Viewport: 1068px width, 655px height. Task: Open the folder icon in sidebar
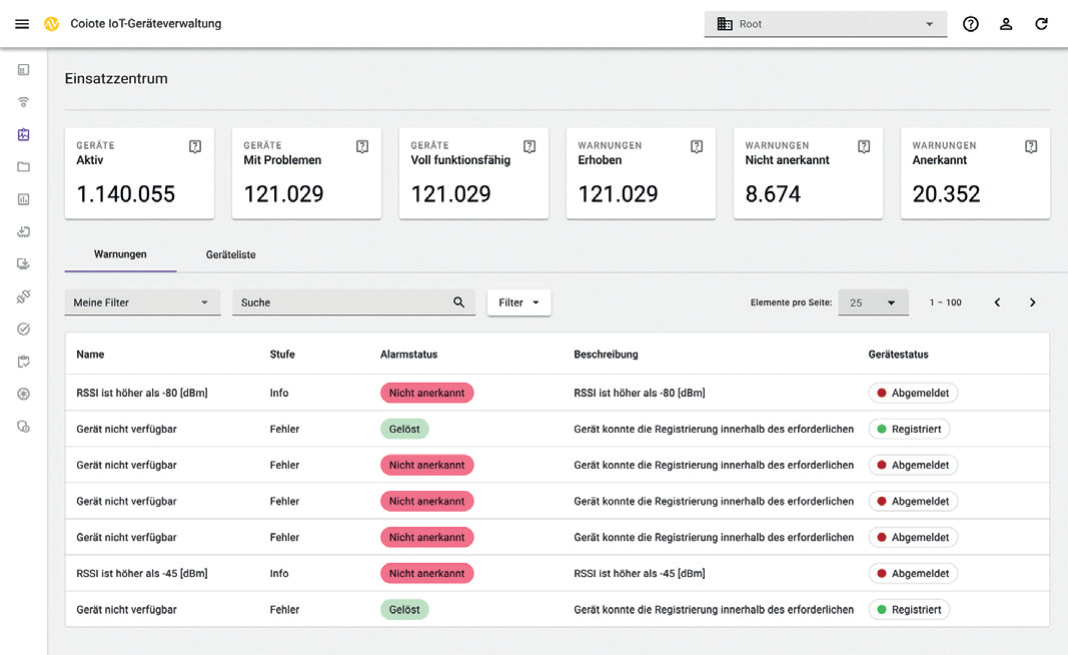24,167
